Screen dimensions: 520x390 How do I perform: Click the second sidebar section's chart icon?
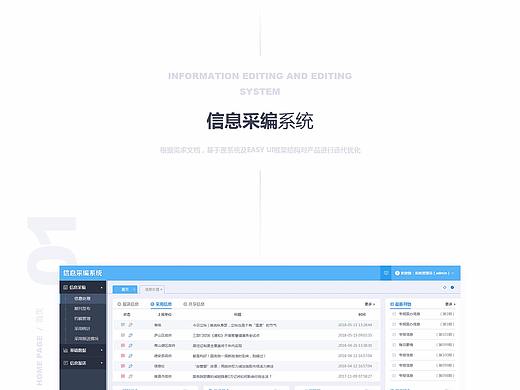coord(66,350)
